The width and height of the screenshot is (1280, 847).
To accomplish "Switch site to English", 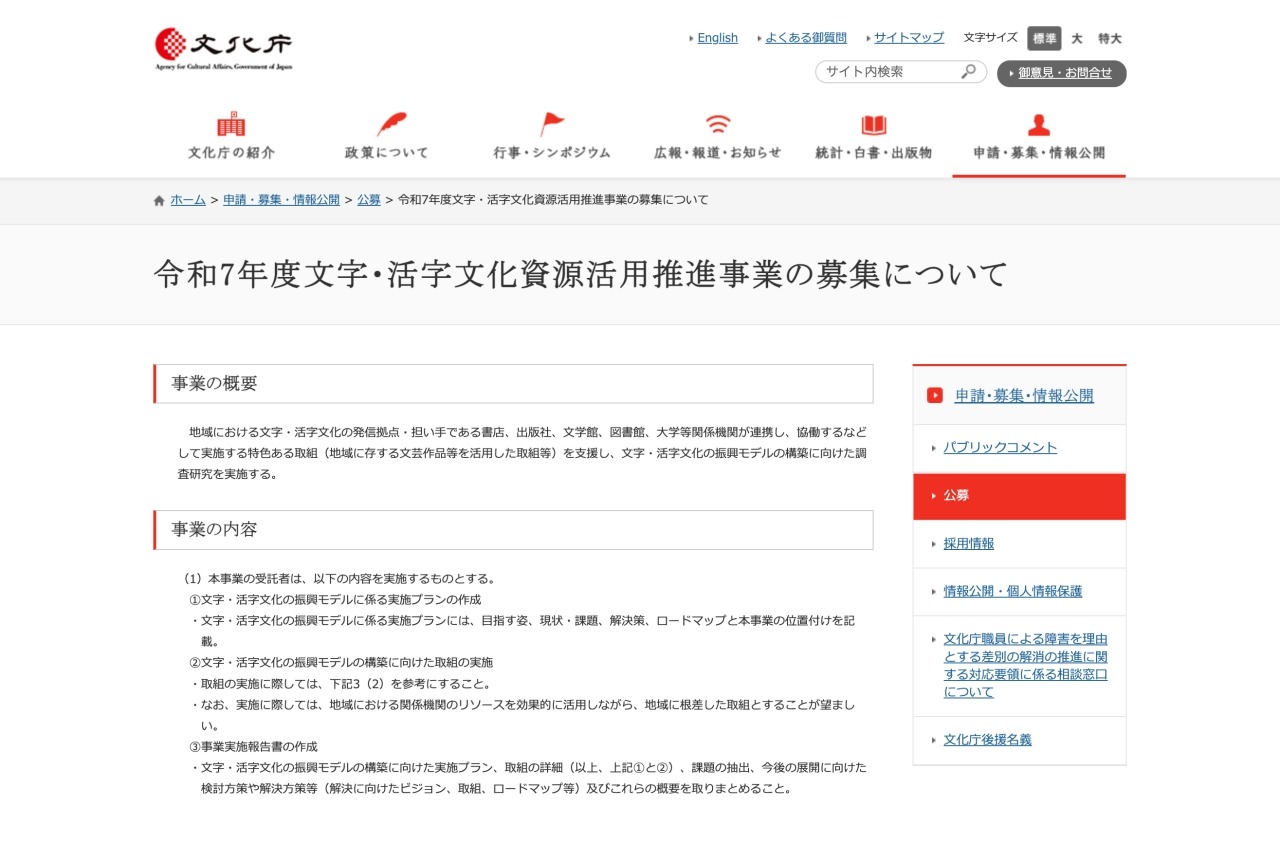I will (717, 38).
